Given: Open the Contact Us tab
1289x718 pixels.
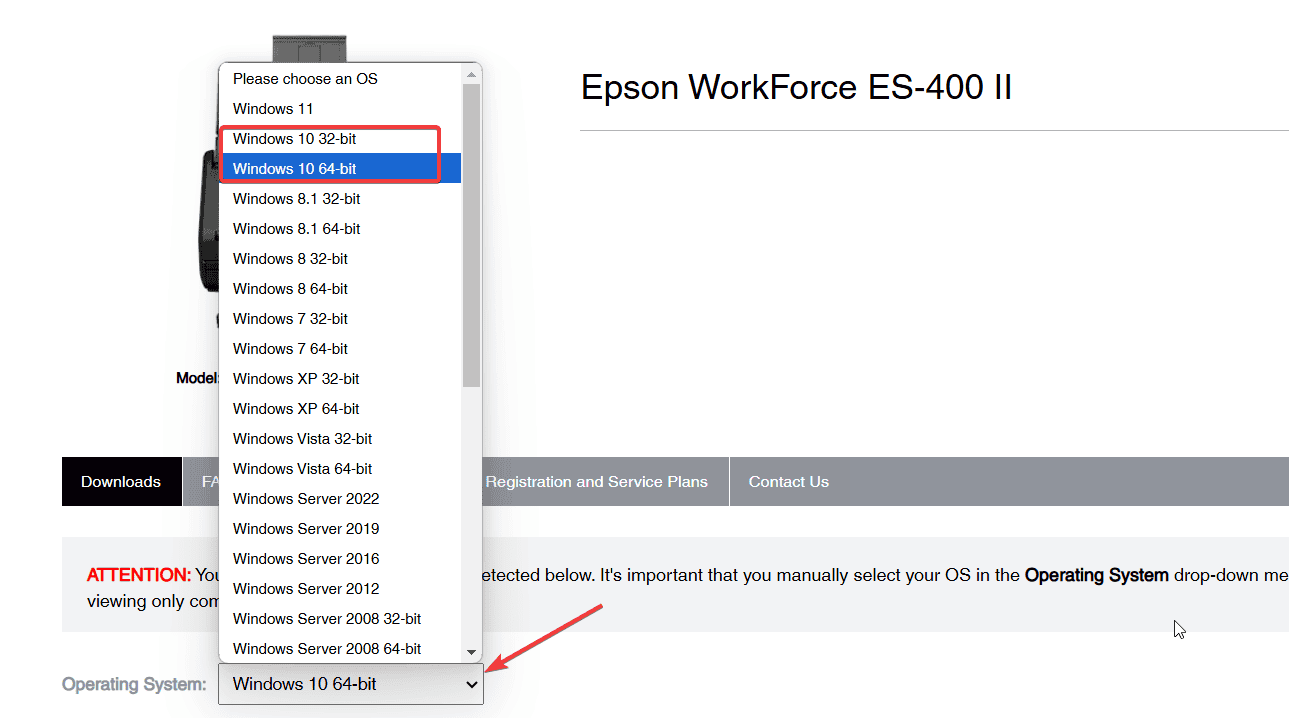Looking at the screenshot, I should [789, 481].
